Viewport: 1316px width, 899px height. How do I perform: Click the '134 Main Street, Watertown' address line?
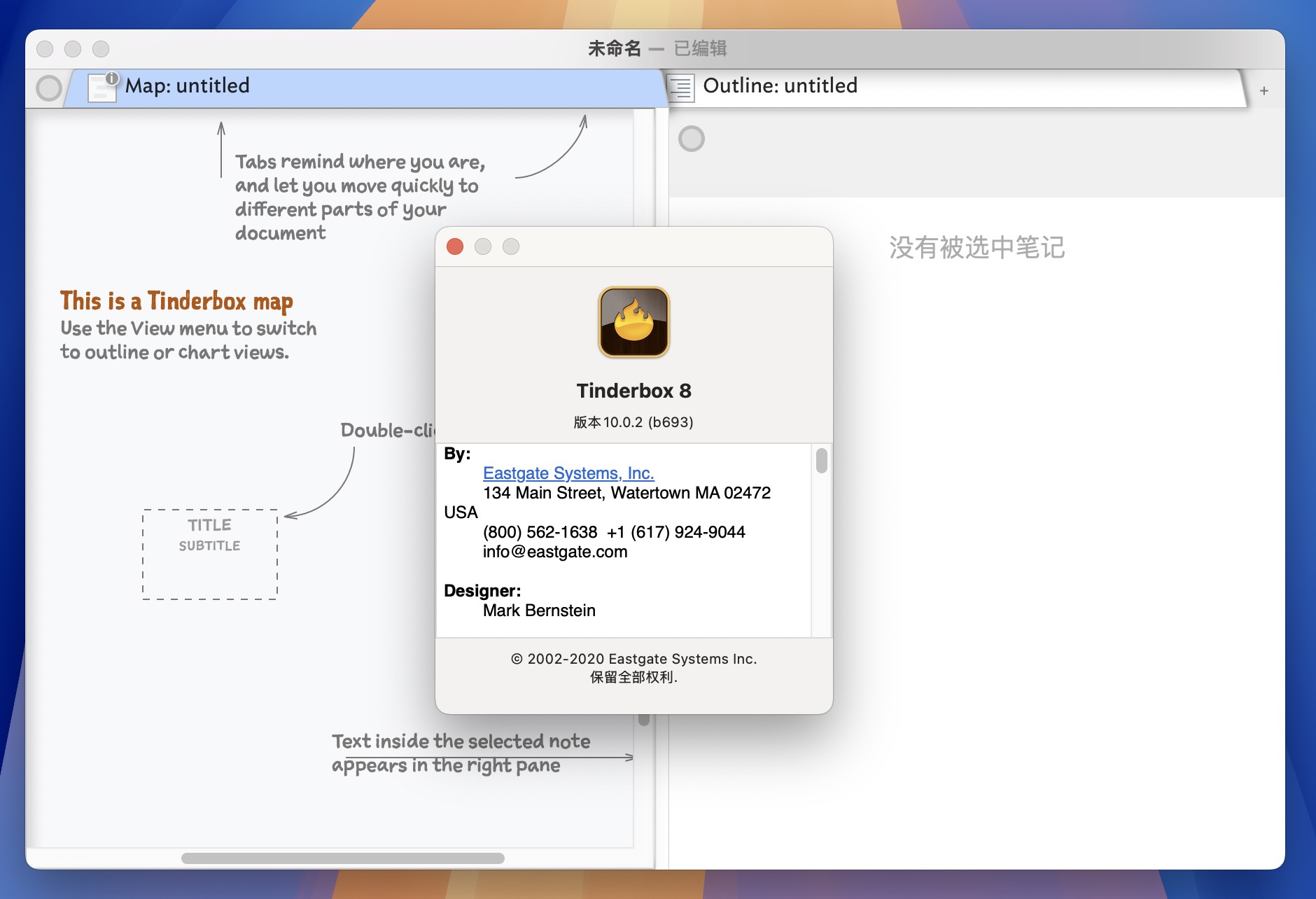click(626, 493)
